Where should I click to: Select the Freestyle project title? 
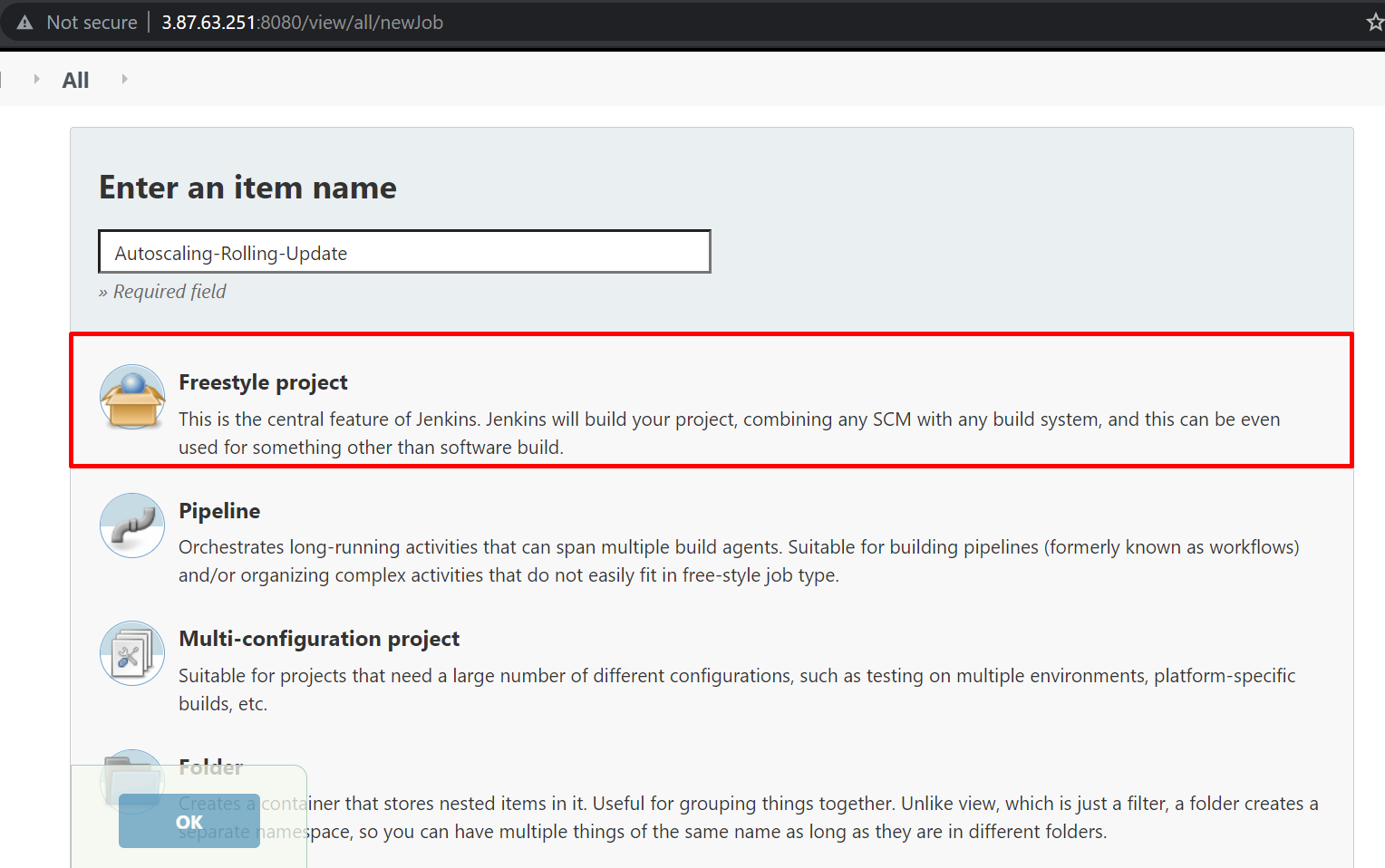tap(263, 382)
